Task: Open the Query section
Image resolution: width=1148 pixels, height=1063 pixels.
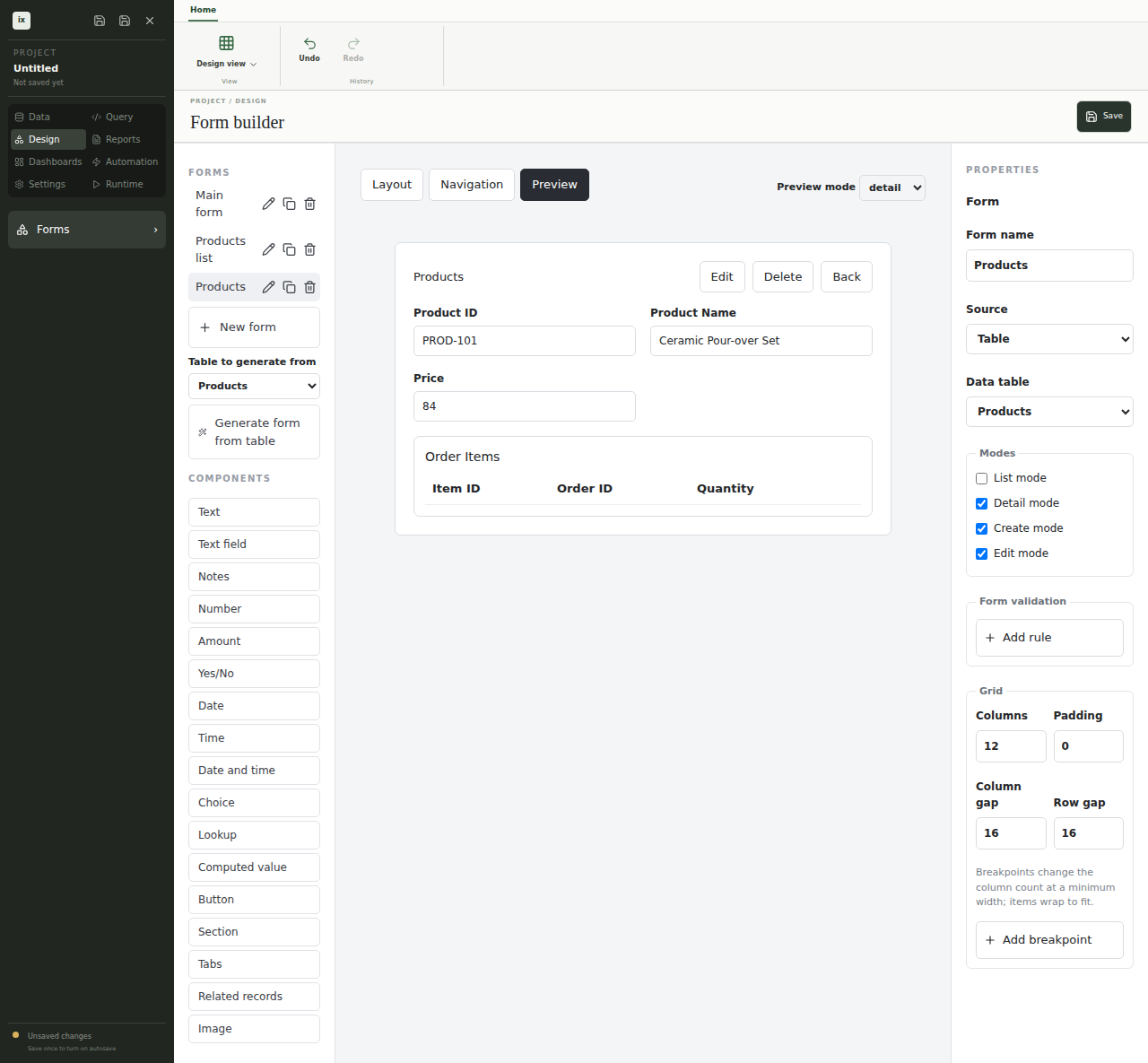Action: (x=126, y=117)
